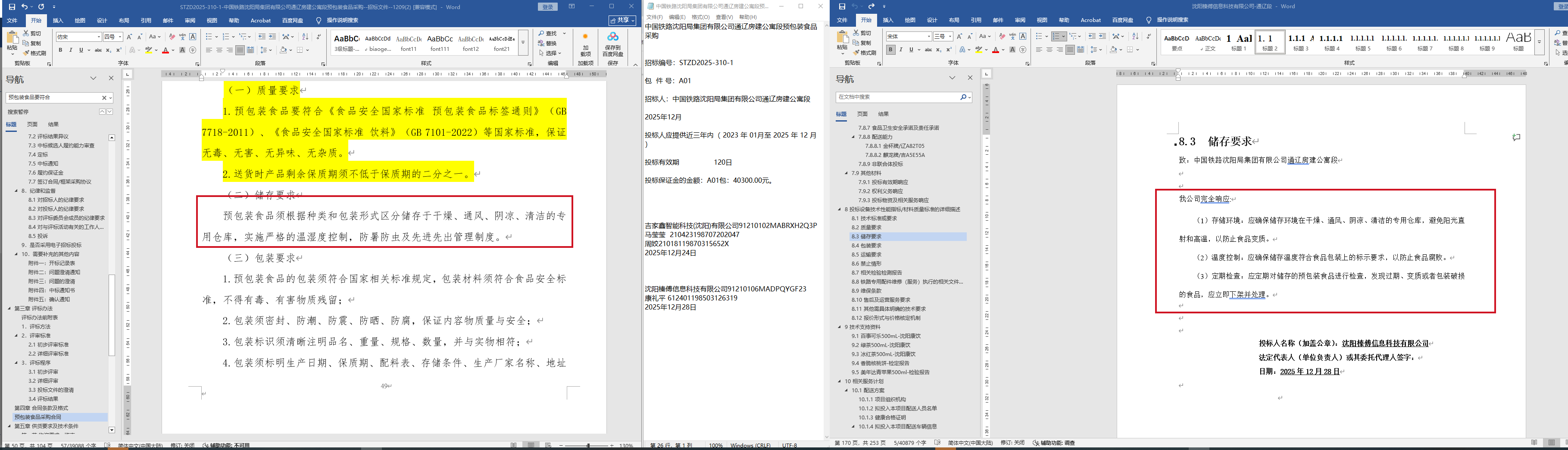Apply strikethrough in left Word window

98,50
